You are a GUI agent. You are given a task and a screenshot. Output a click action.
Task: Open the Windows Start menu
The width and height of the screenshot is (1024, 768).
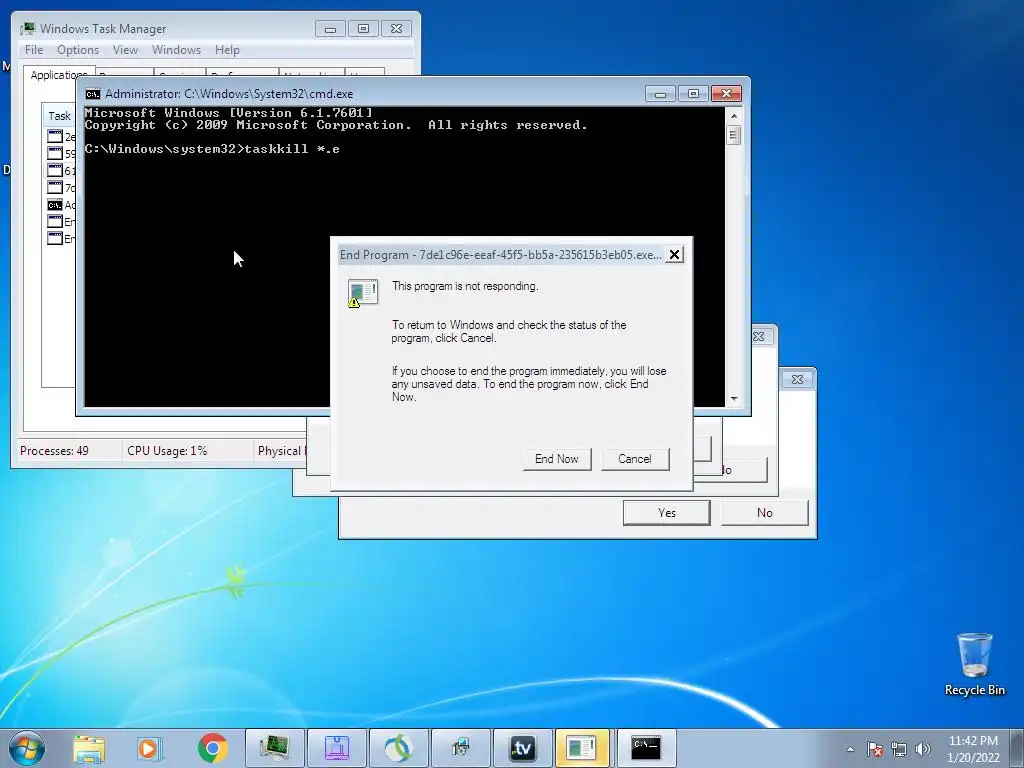tap(27, 748)
